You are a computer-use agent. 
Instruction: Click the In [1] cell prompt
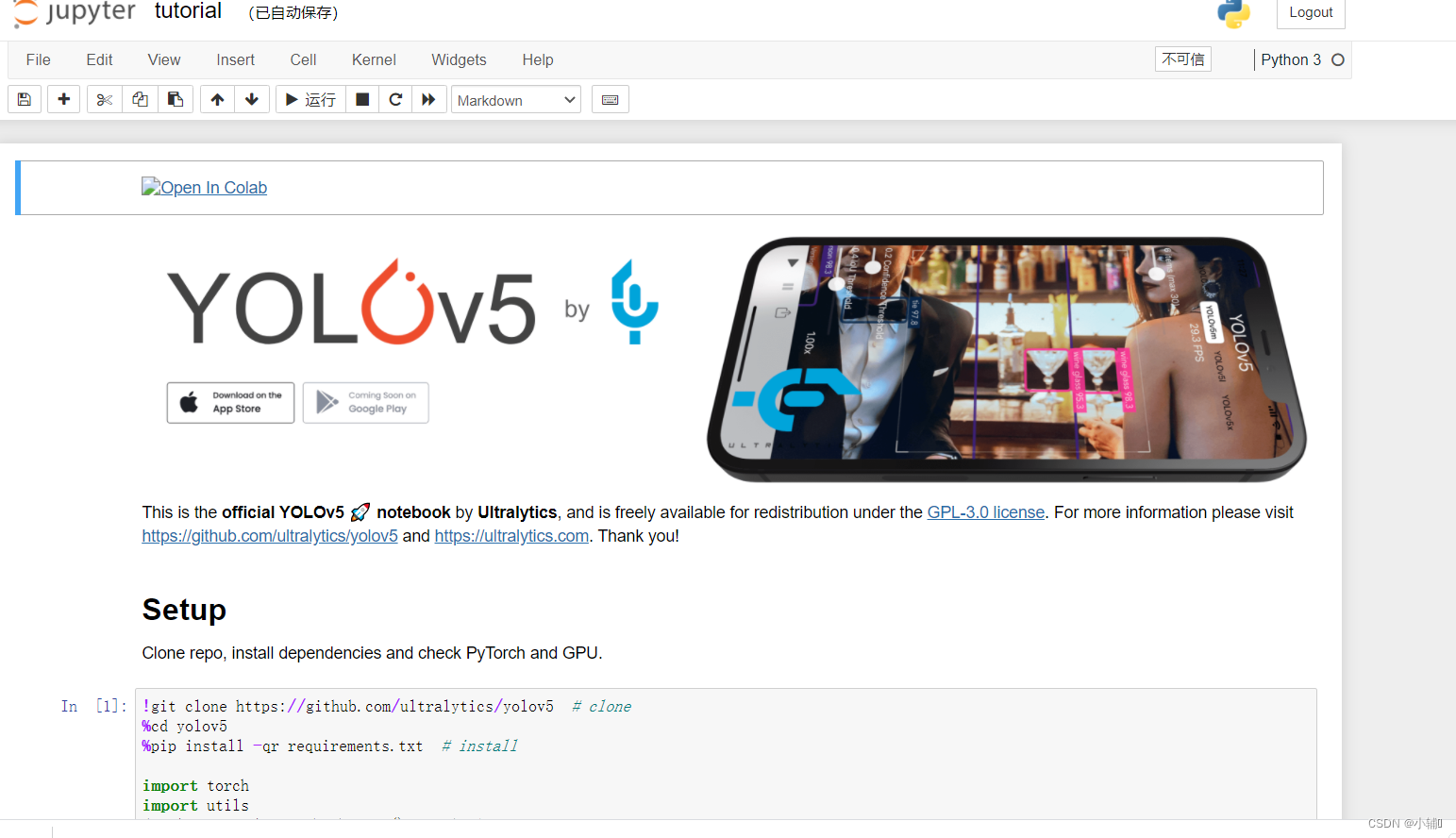[93, 706]
